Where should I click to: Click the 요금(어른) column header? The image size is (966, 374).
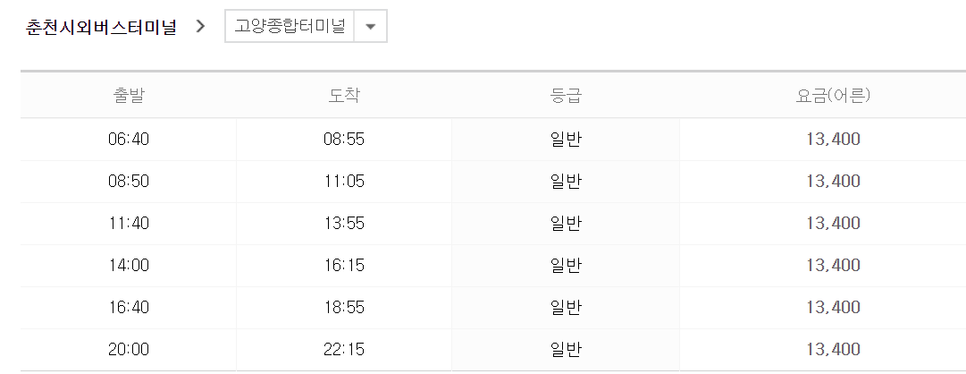(x=832, y=96)
